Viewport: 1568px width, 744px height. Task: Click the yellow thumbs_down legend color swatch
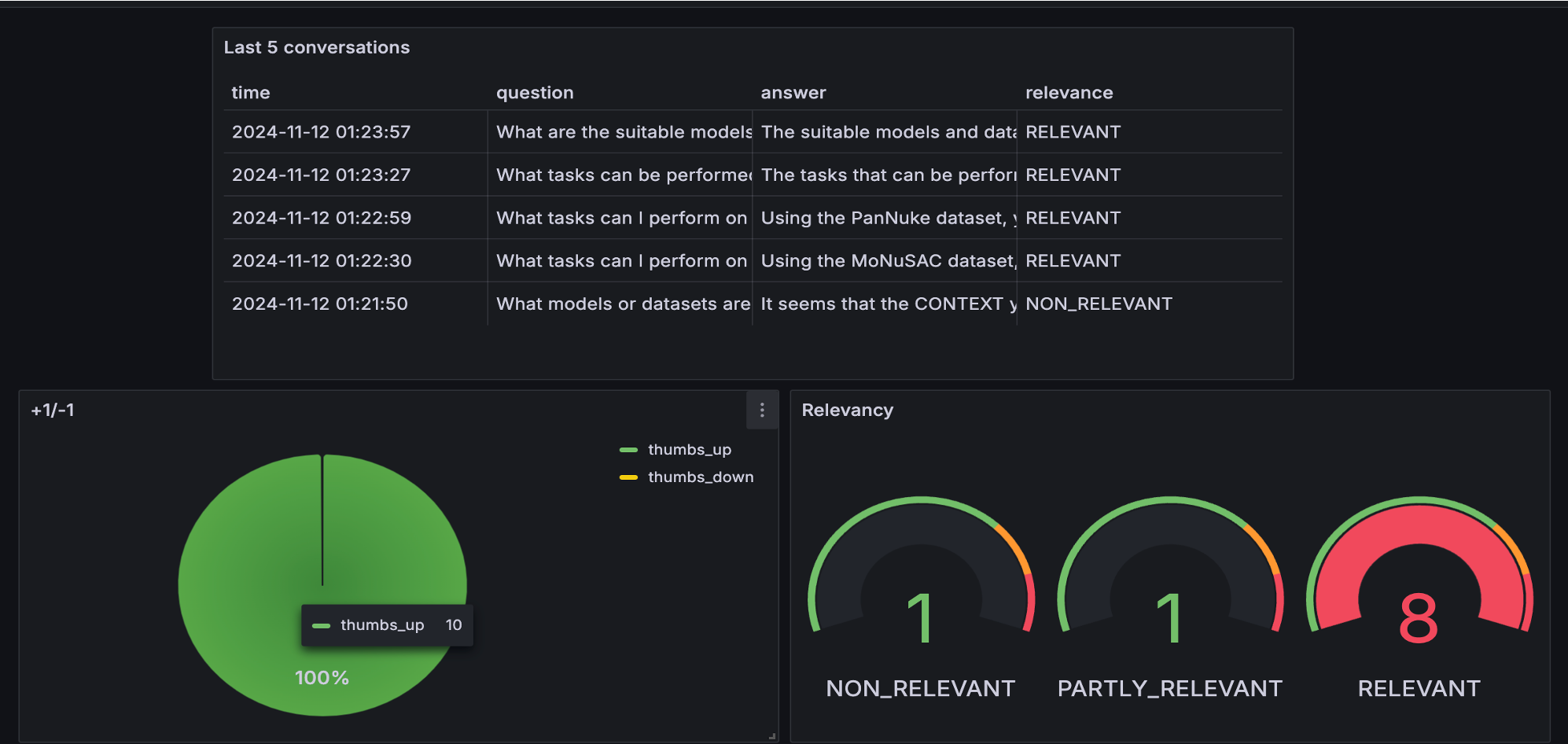628,477
